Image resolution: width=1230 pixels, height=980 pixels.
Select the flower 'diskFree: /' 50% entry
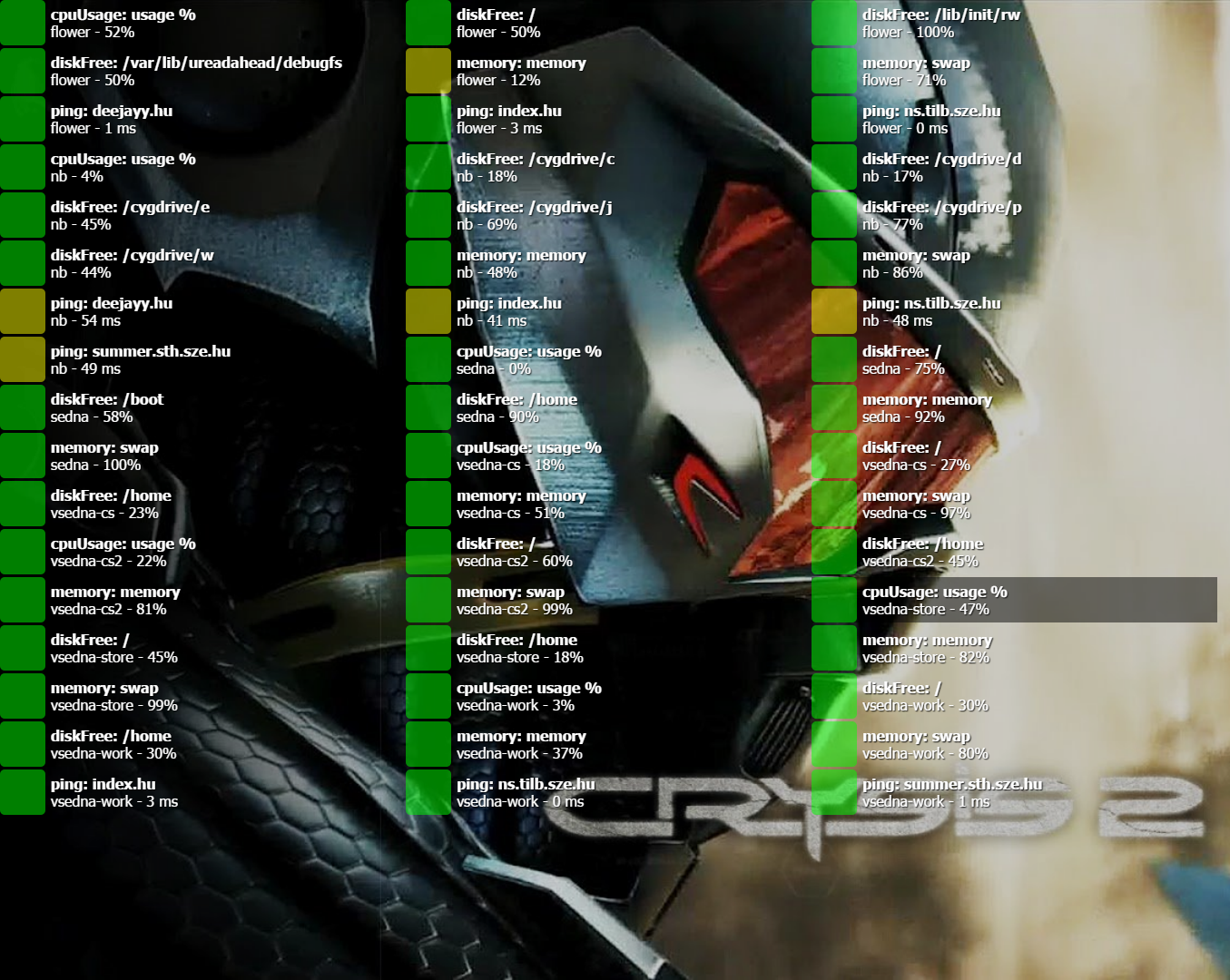point(608,23)
